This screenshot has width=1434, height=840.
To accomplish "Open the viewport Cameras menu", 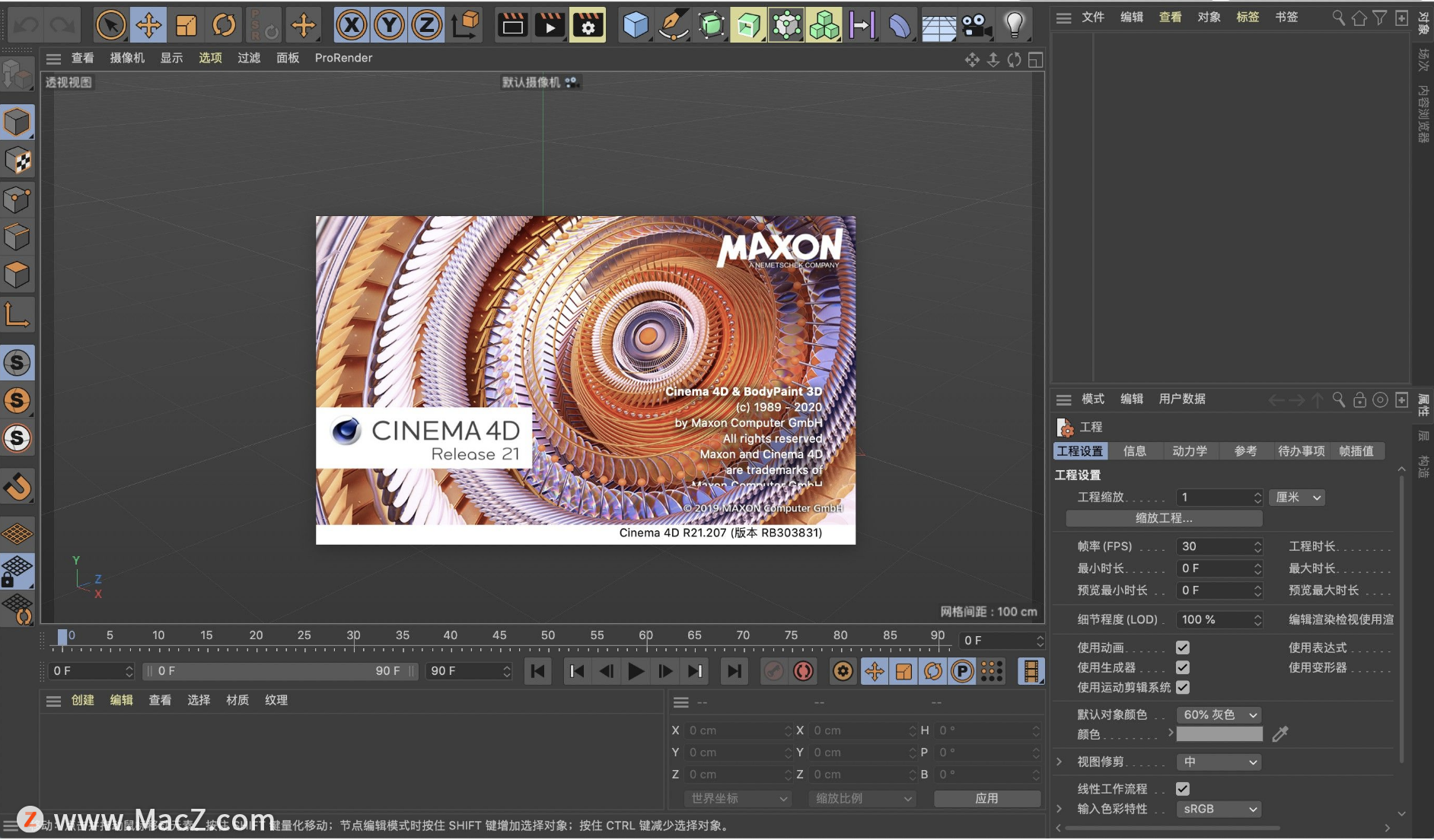I will [127, 58].
